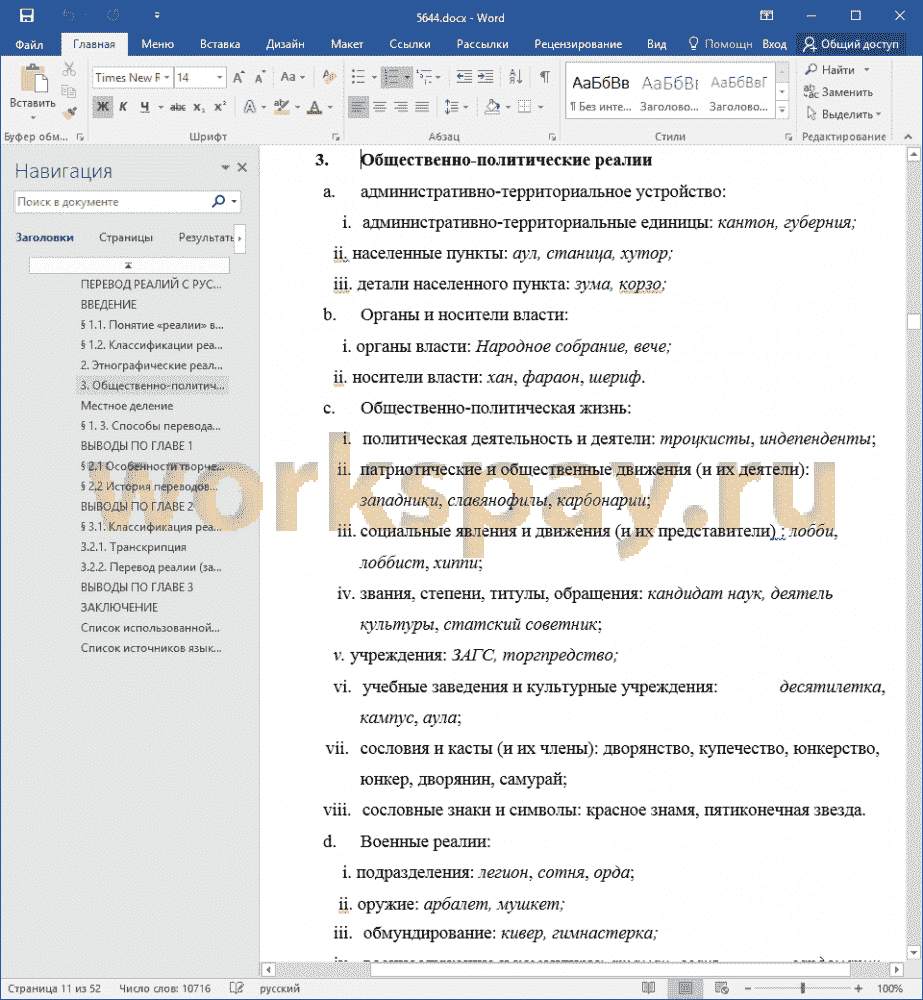The image size is (923, 1000).
Task: Click the numbered list icon
Action: 390,77
